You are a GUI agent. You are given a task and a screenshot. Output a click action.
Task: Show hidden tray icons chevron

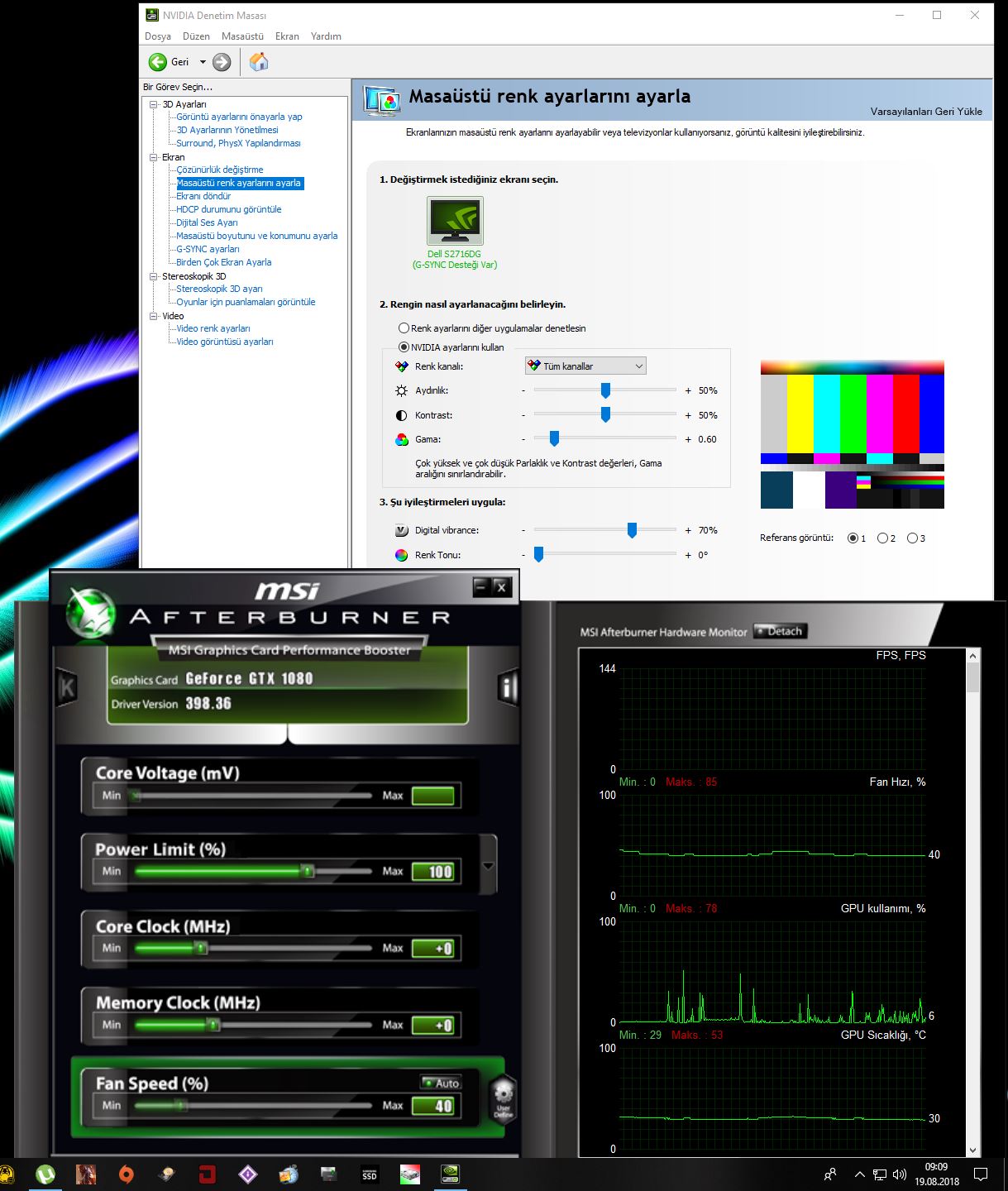click(859, 1174)
